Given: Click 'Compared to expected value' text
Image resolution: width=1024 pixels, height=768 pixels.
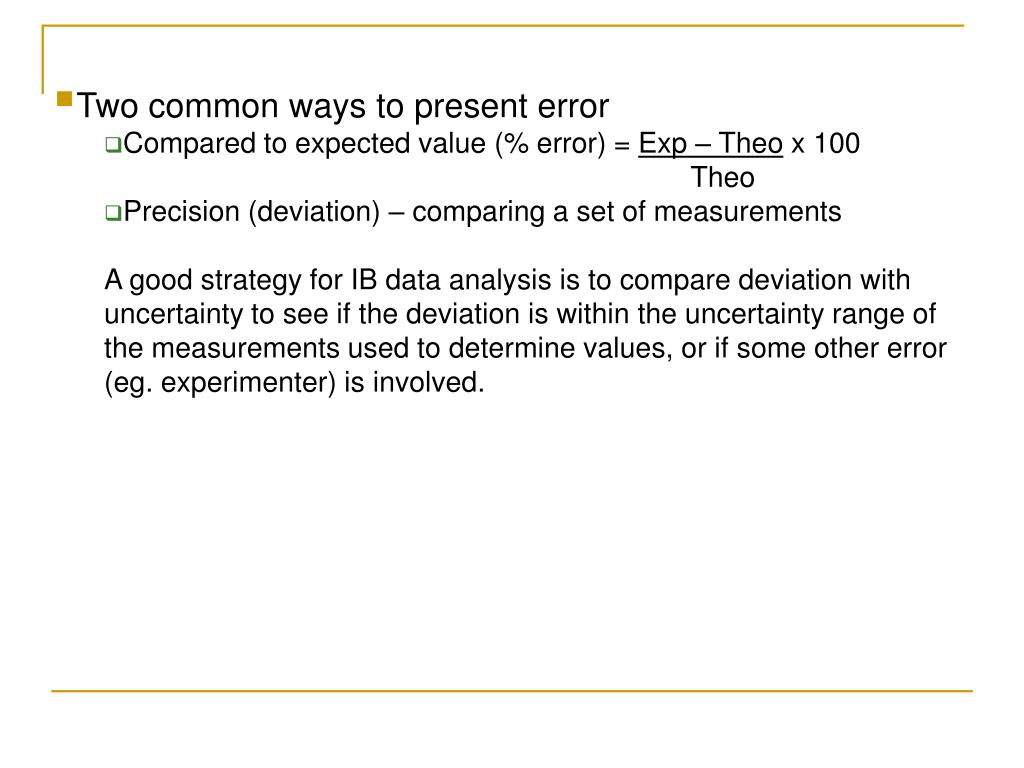Looking at the screenshot, I should 305,144.
